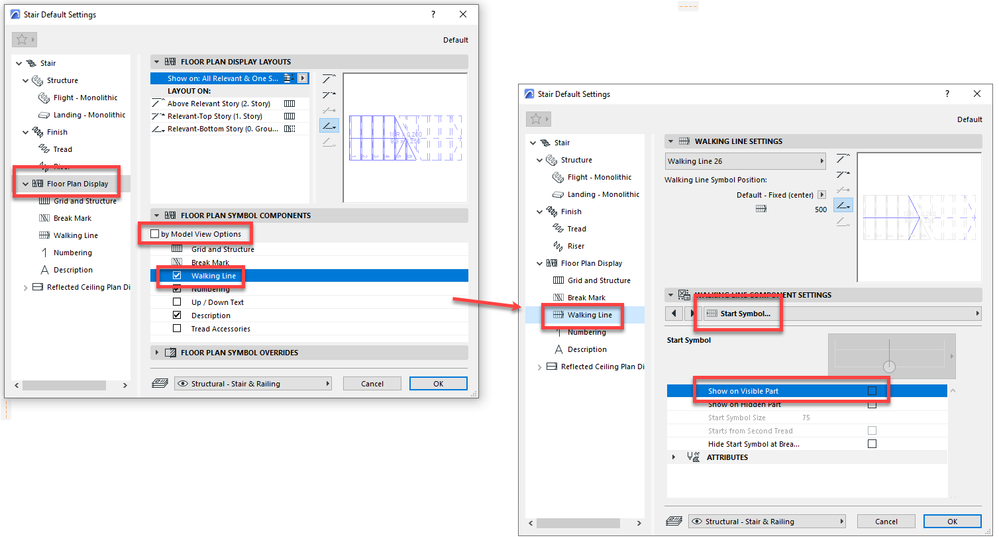Enable Tread Accessories checkbox
This screenshot has width=999, height=537.
click(x=177, y=329)
